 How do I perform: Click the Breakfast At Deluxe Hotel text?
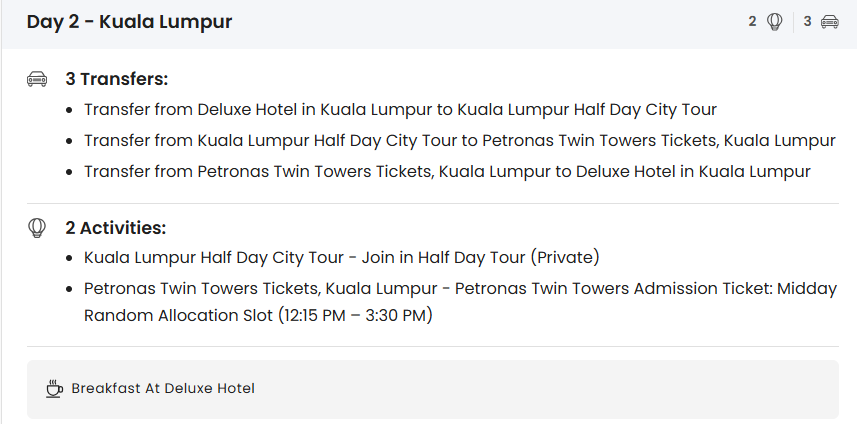point(163,388)
